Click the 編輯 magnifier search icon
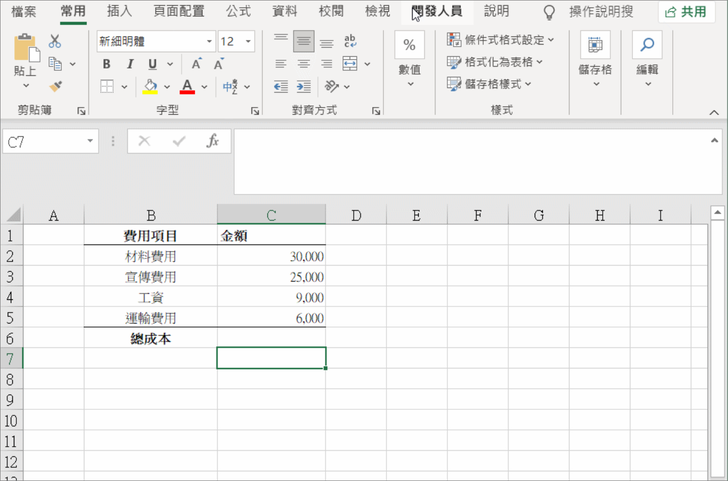 click(647, 45)
